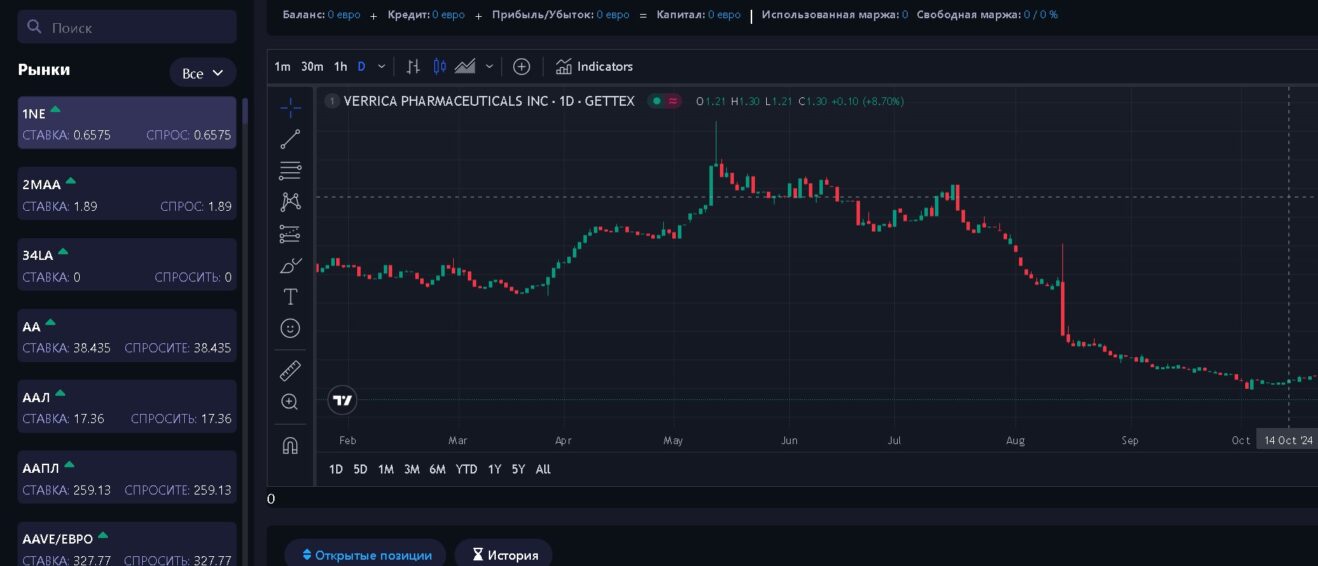1318x566 pixels.
Task: Open the emoji icons tool
Action: click(x=290, y=328)
